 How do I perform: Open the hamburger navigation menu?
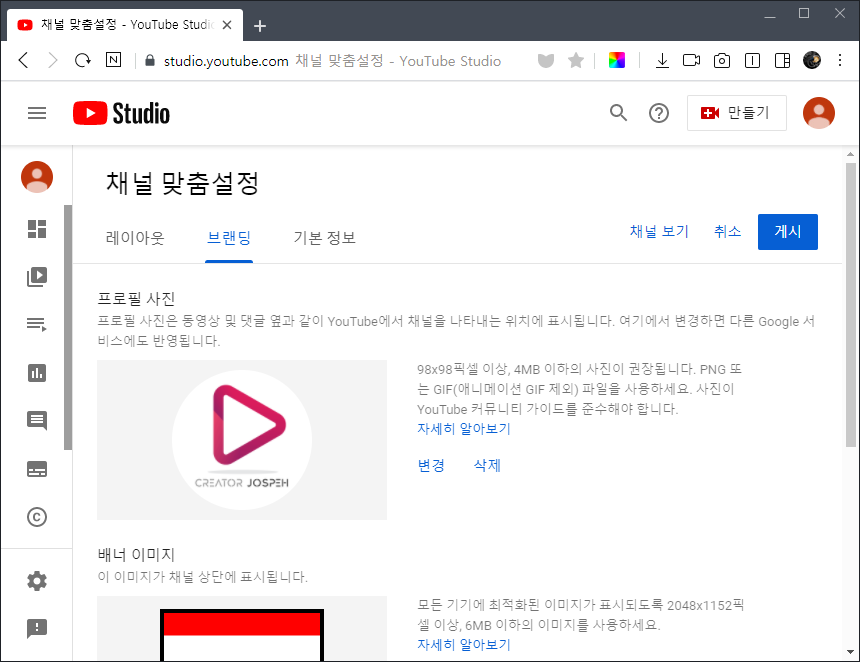[37, 113]
